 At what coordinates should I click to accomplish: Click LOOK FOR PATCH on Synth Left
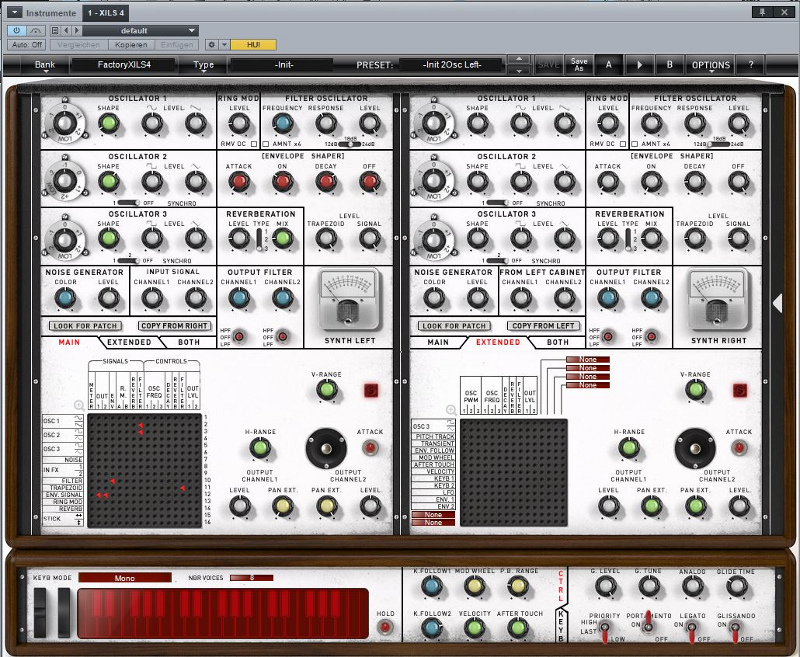coord(86,326)
